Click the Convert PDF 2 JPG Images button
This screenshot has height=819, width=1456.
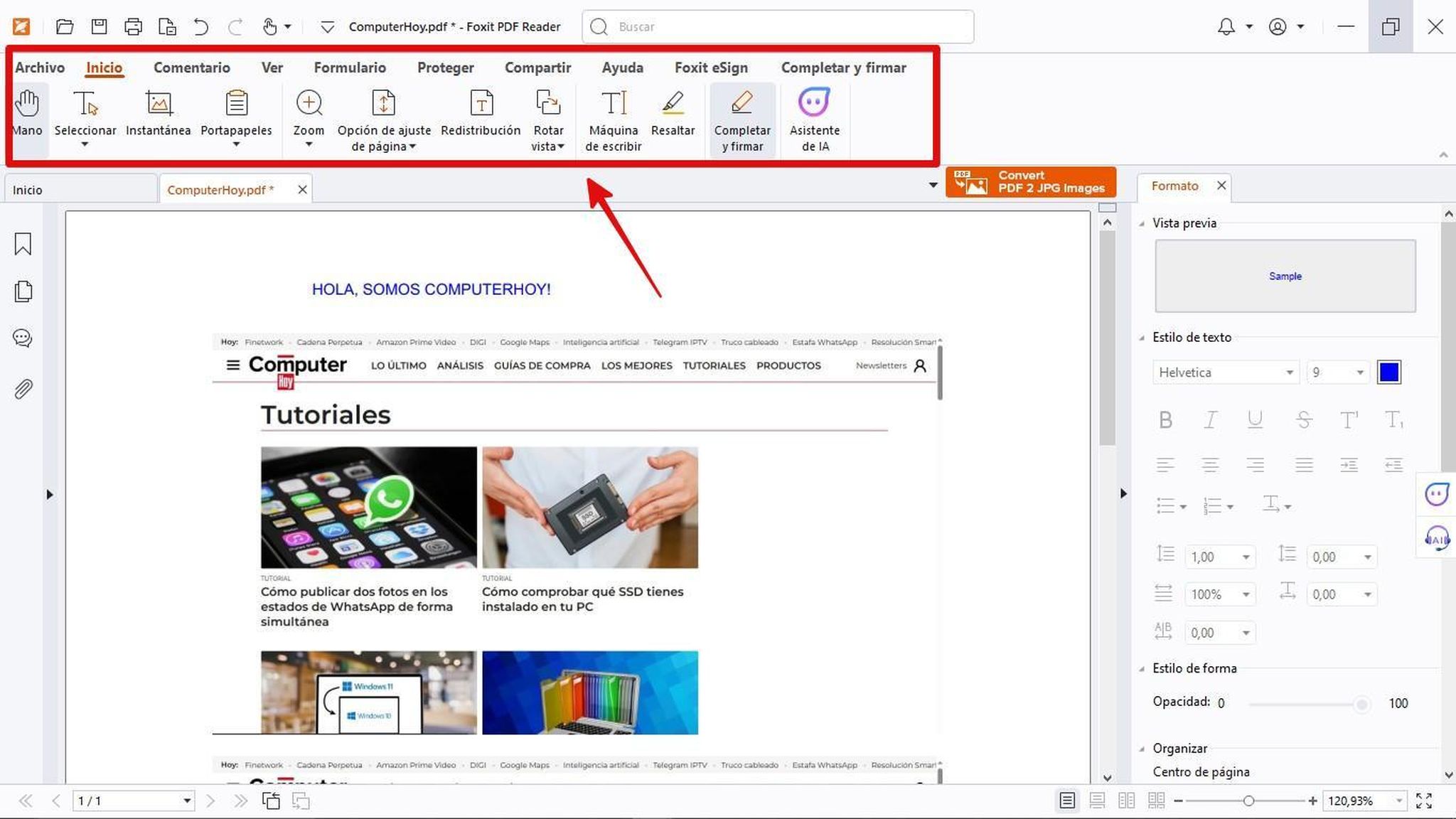pyautogui.click(x=1031, y=181)
